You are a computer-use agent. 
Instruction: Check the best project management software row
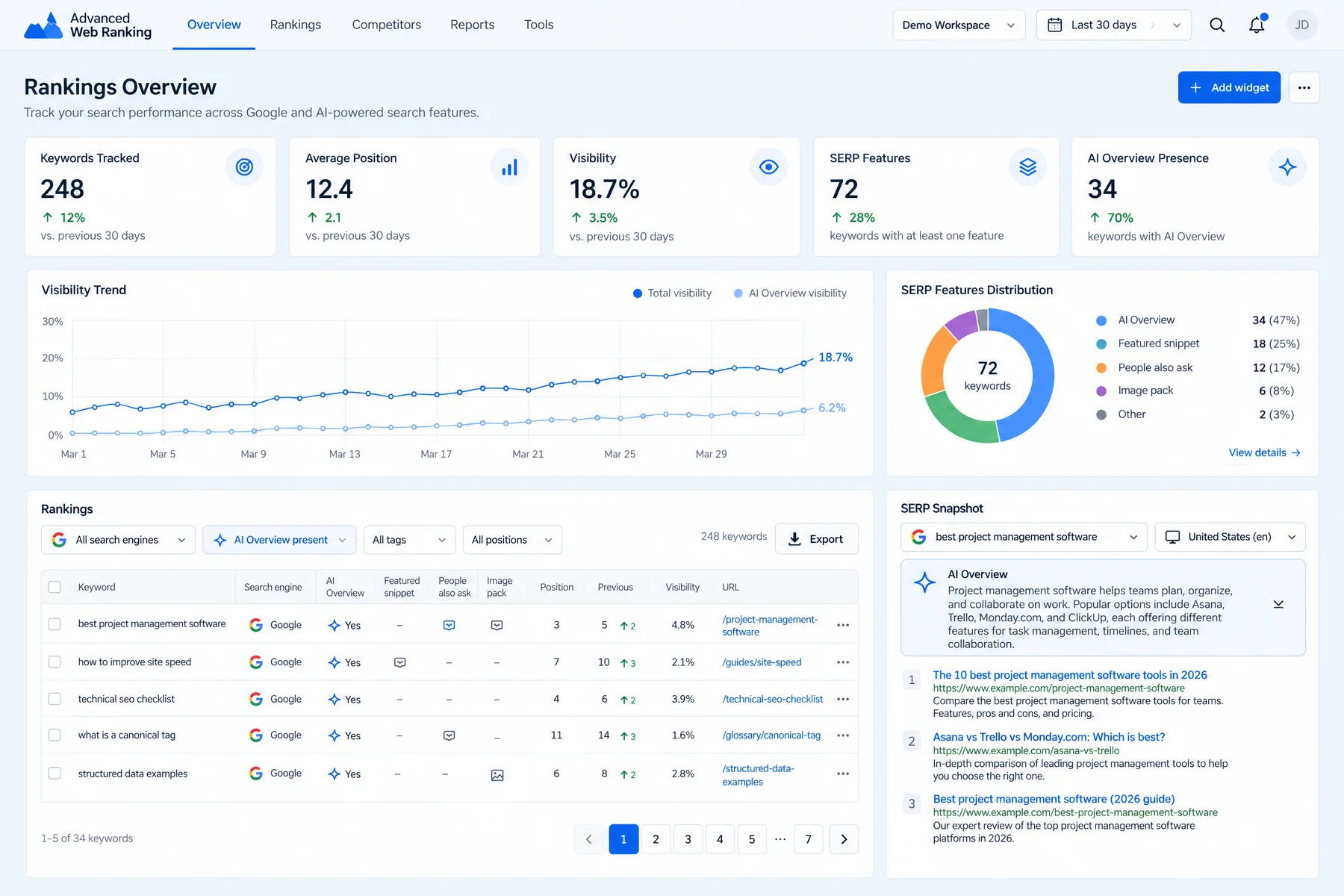coord(55,623)
